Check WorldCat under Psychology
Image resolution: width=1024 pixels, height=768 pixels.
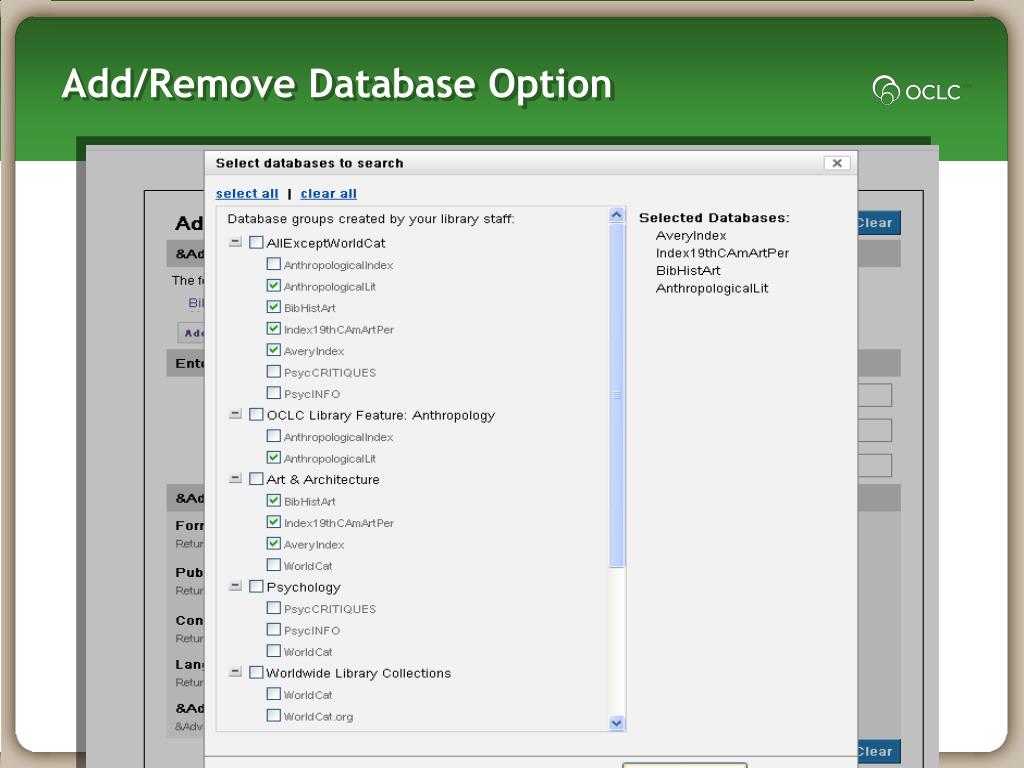(x=274, y=651)
